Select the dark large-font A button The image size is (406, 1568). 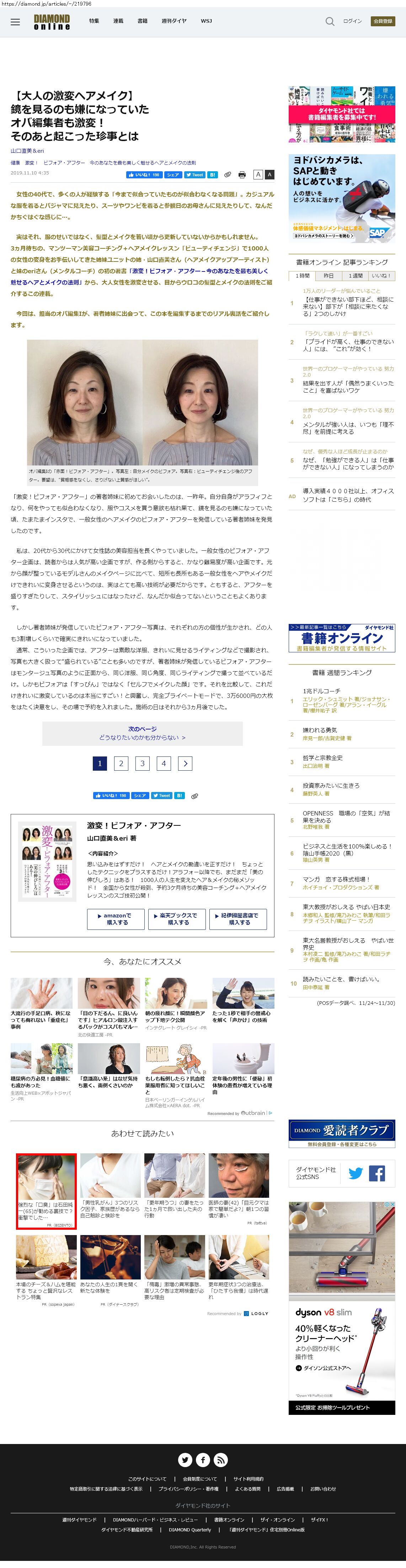269,175
